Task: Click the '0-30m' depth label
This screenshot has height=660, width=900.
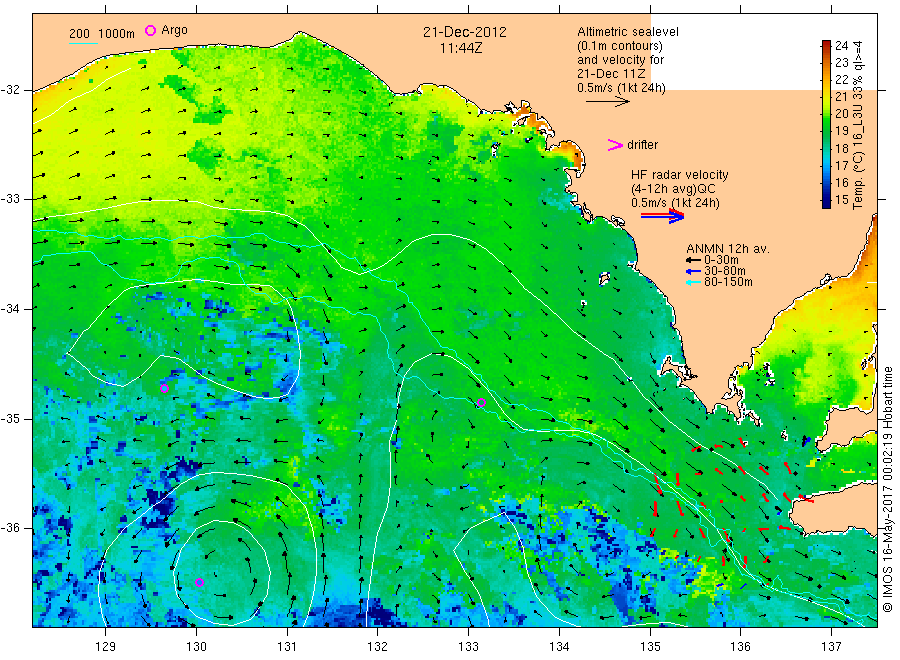Action: (x=721, y=260)
